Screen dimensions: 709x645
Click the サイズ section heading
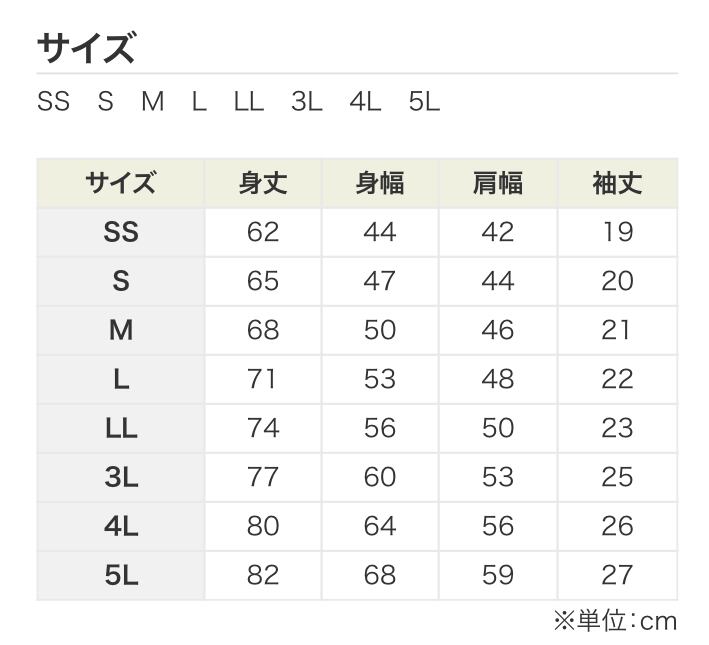point(86,47)
